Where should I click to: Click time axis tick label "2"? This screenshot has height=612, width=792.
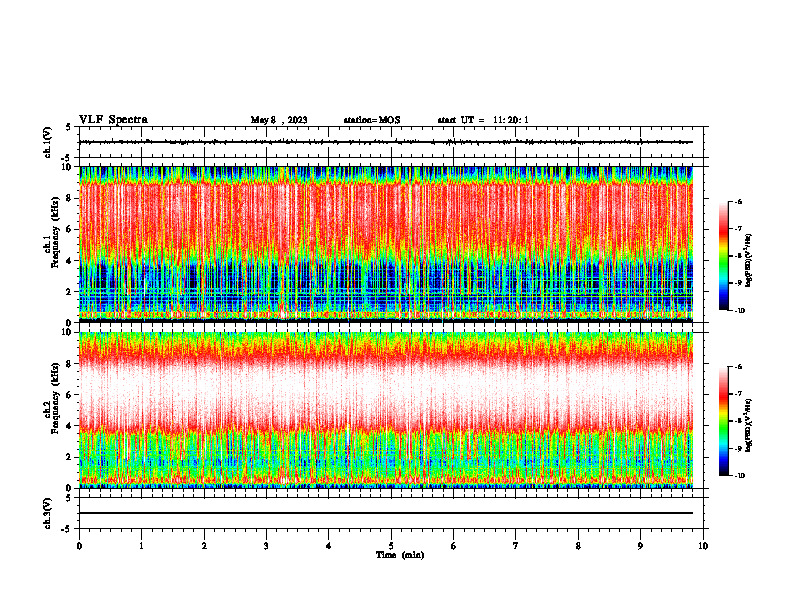pos(204,546)
